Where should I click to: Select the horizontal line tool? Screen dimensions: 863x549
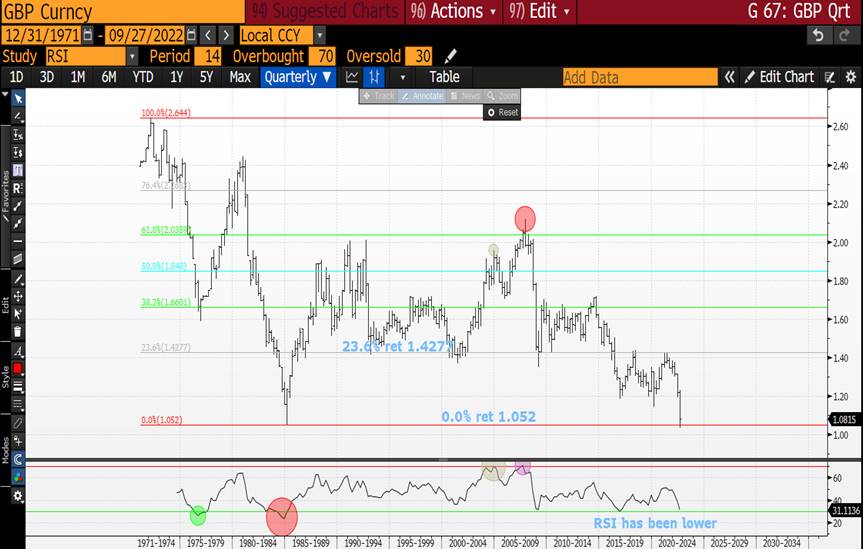[18, 241]
